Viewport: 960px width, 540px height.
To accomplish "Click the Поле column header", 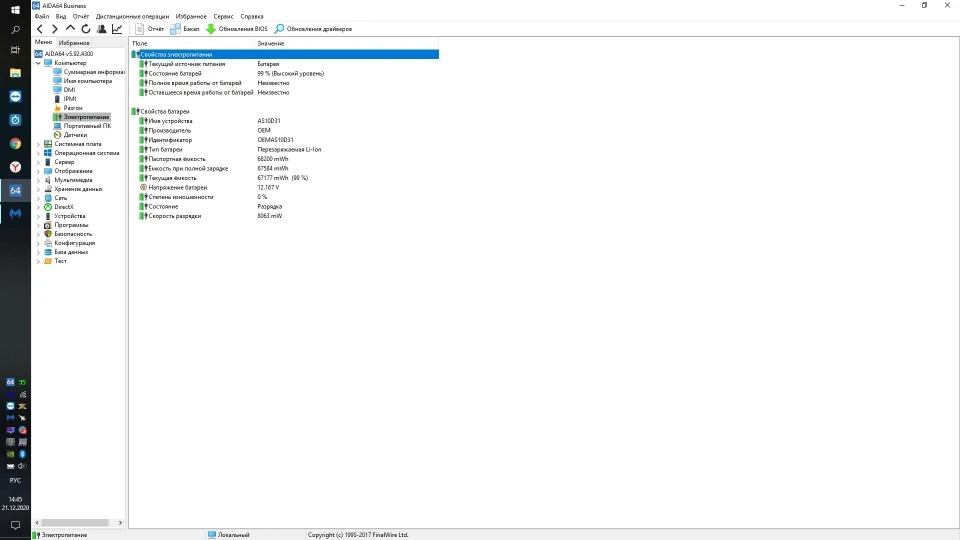I will click(192, 43).
